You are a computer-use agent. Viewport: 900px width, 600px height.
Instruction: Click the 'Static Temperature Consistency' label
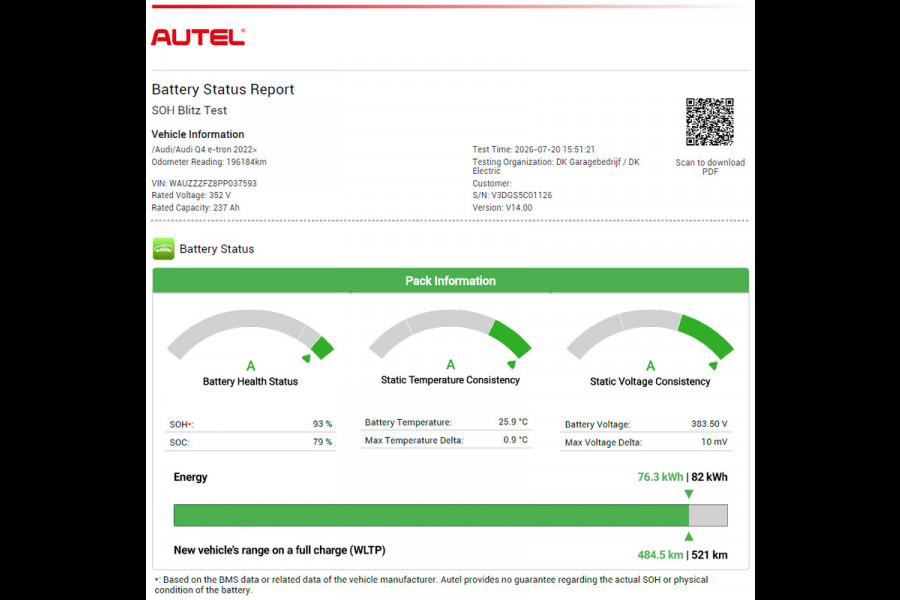point(450,380)
